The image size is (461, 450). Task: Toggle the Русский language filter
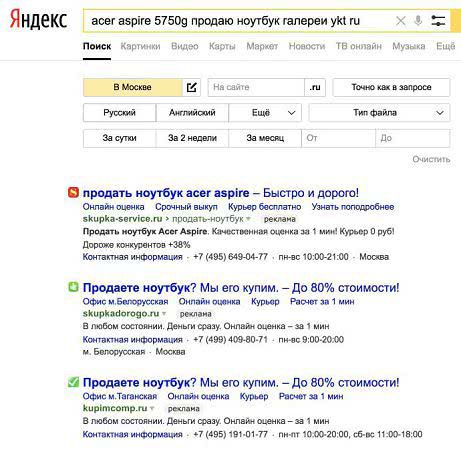[x=119, y=113]
